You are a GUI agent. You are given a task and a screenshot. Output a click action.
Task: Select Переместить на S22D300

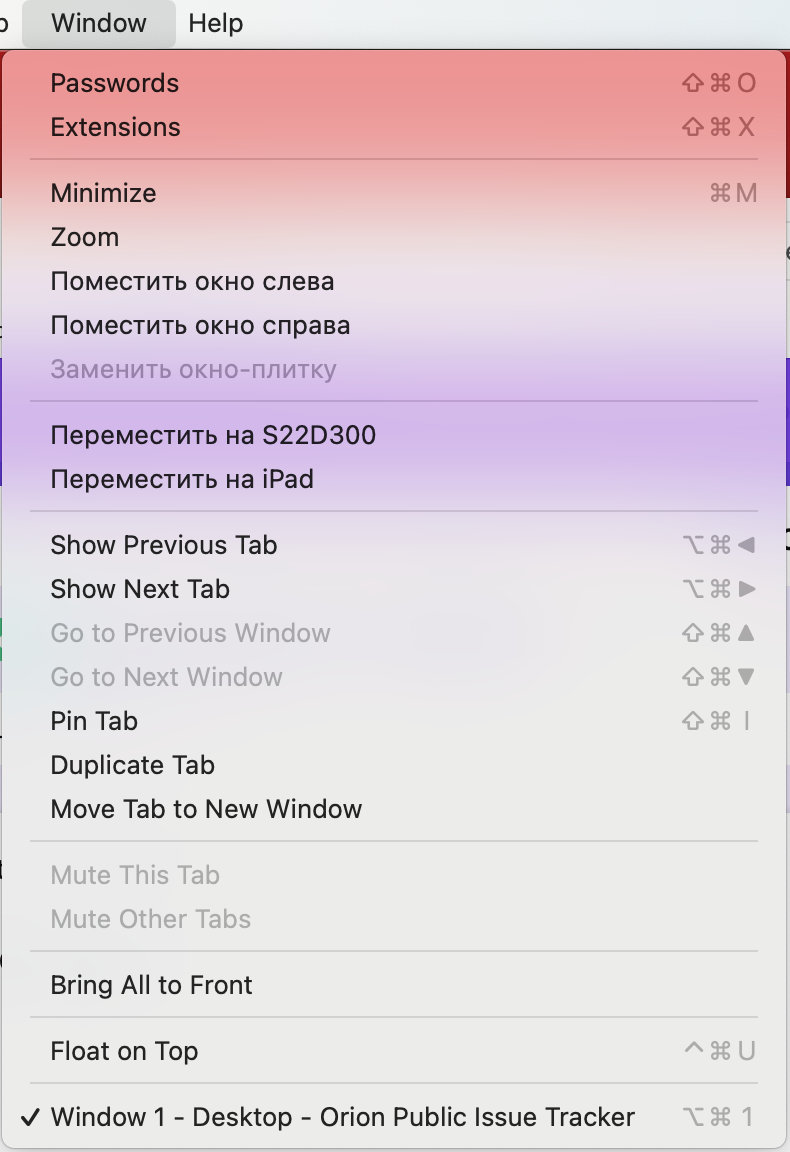pyautogui.click(x=213, y=435)
